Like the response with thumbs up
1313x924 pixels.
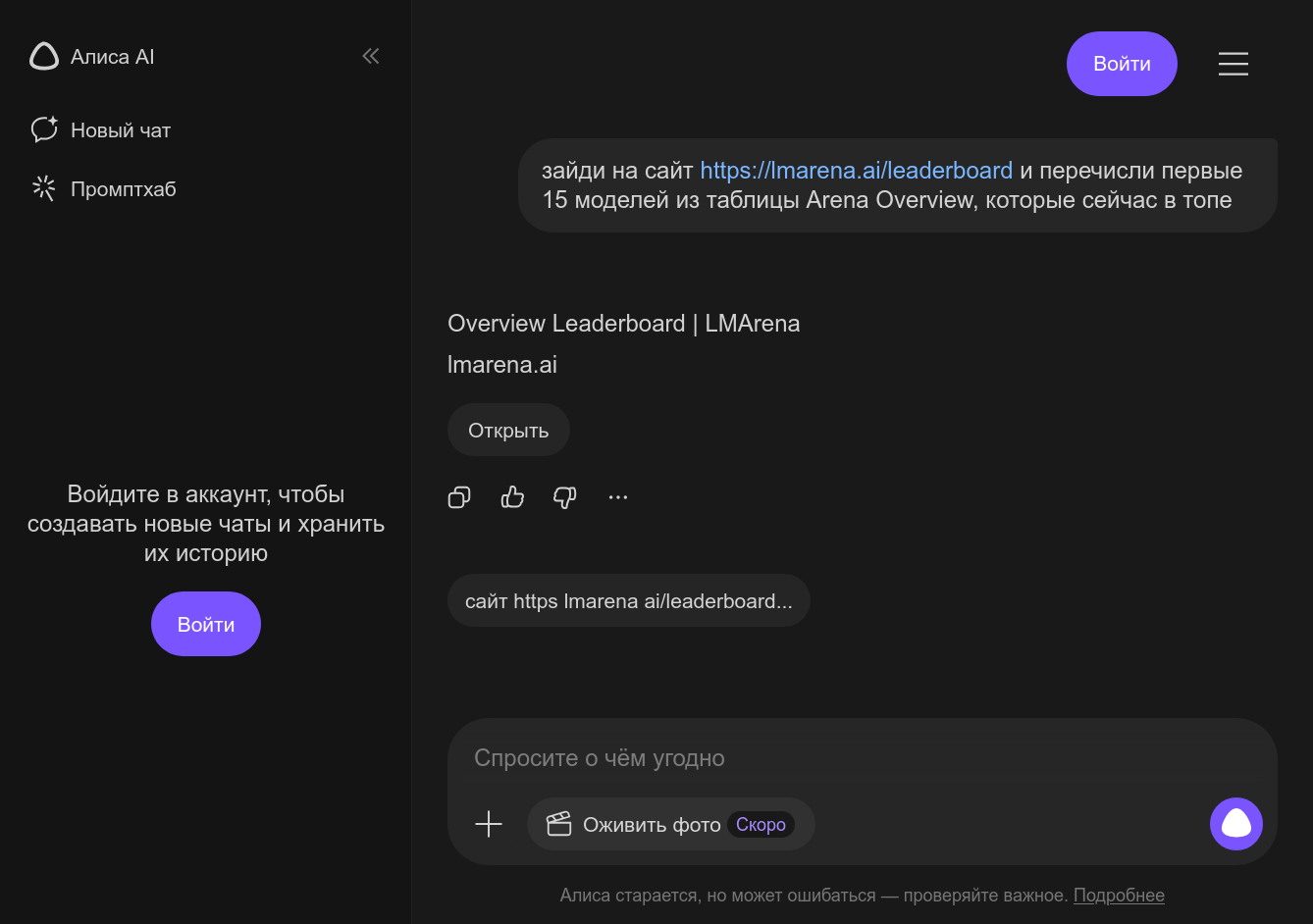(512, 497)
